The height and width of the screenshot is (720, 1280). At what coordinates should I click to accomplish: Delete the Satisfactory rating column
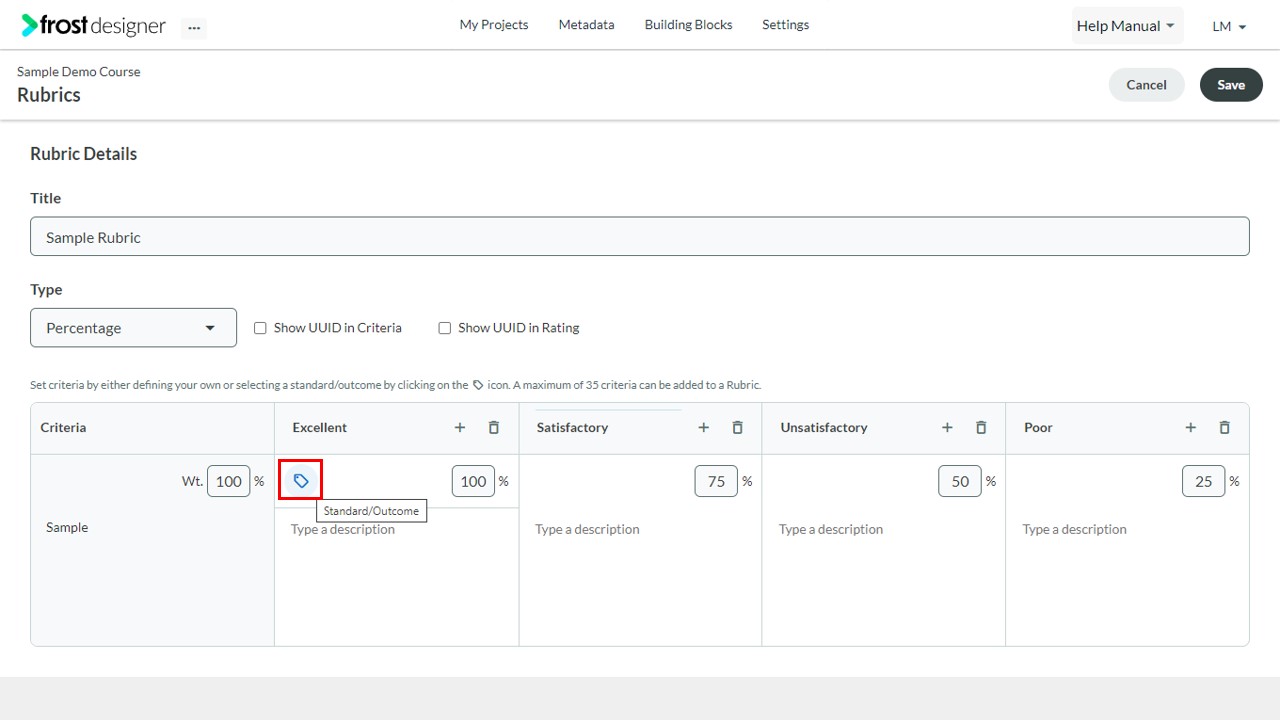738,427
